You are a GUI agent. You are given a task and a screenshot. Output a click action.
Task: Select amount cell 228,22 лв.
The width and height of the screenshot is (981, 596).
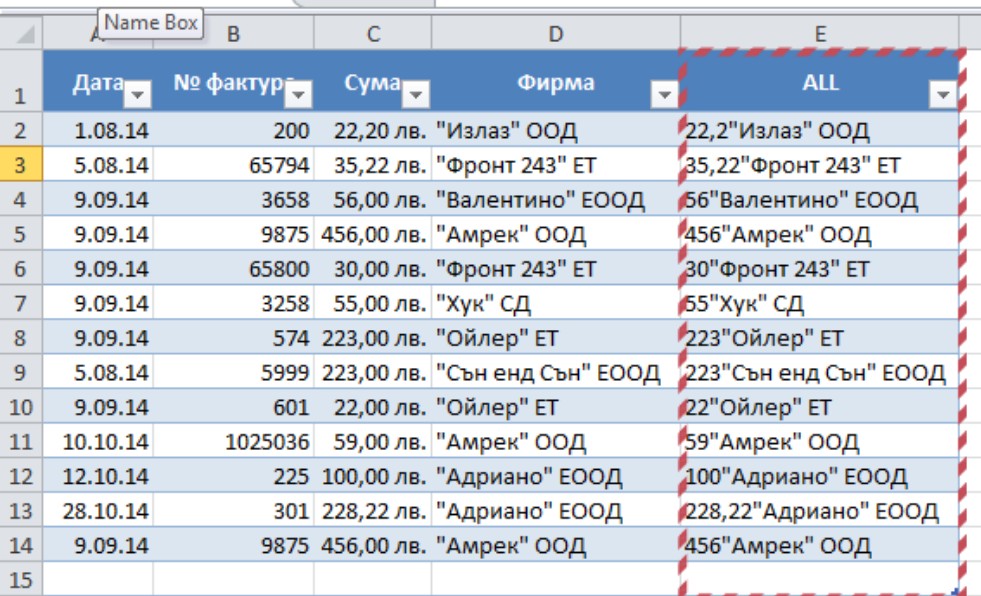tap(373, 510)
